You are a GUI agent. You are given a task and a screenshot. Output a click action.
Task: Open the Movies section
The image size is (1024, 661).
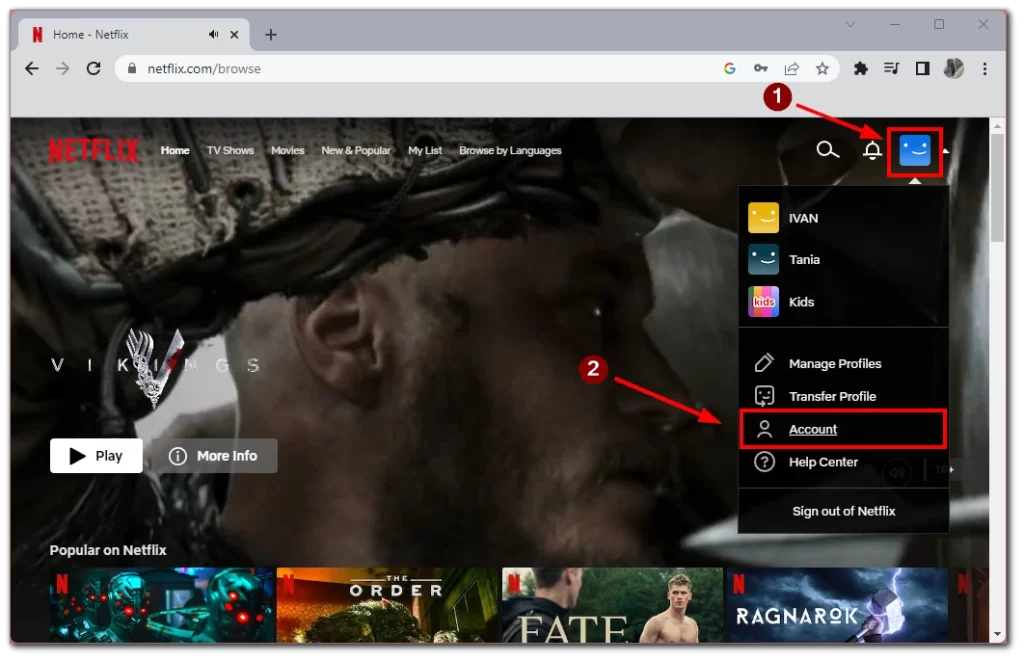(x=287, y=150)
